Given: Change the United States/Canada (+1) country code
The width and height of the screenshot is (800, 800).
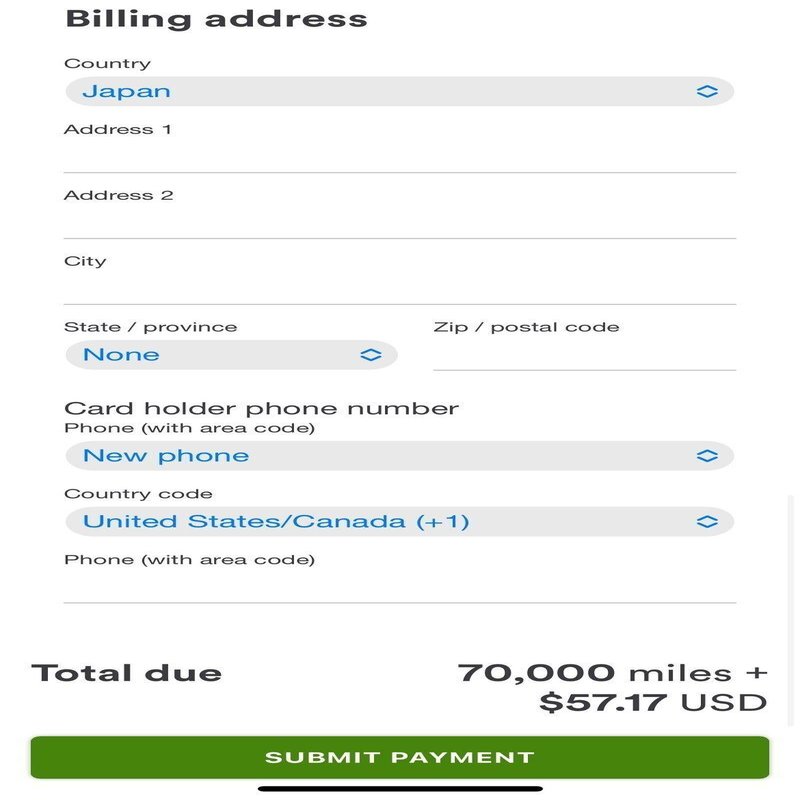Looking at the screenshot, I should tap(398, 522).
